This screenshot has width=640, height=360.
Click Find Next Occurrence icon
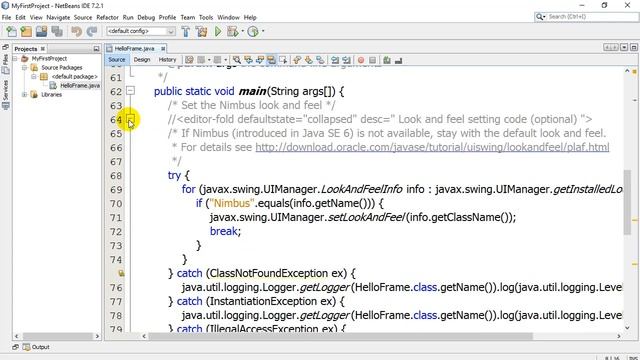[x=260, y=60]
